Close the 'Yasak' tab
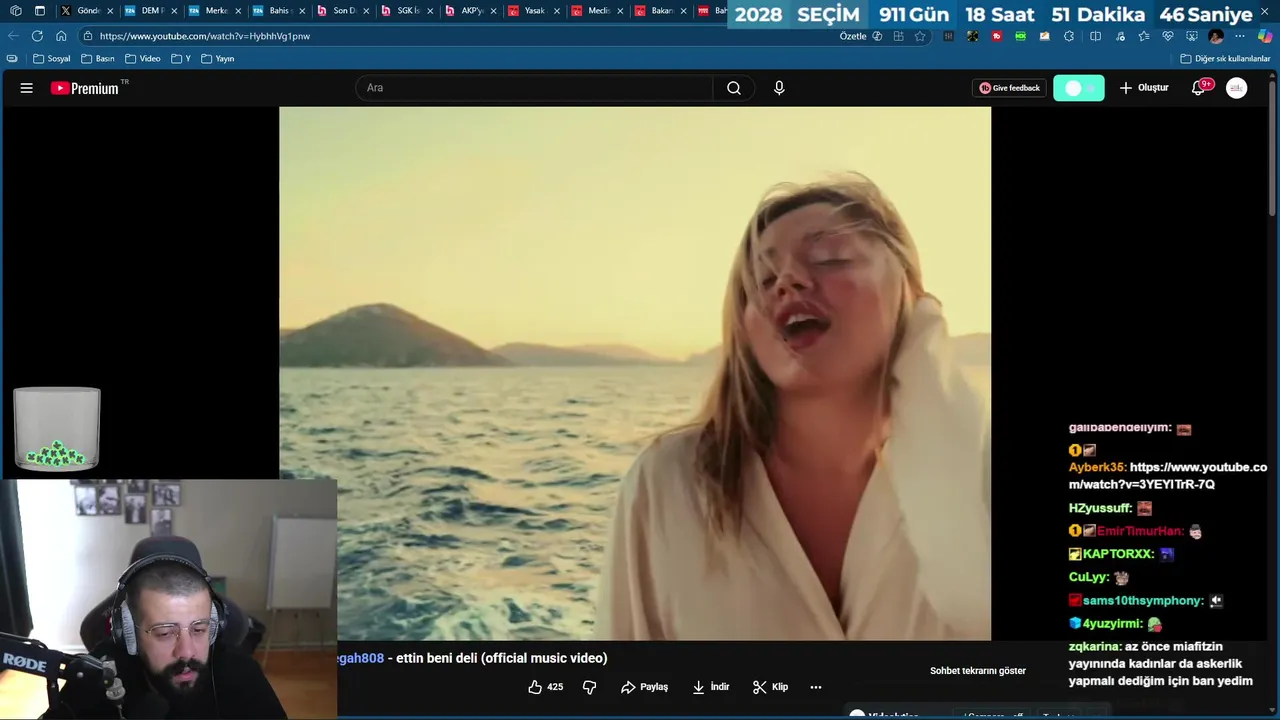The width and height of the screenshot is (1280, 720). [x=557, y=11]
